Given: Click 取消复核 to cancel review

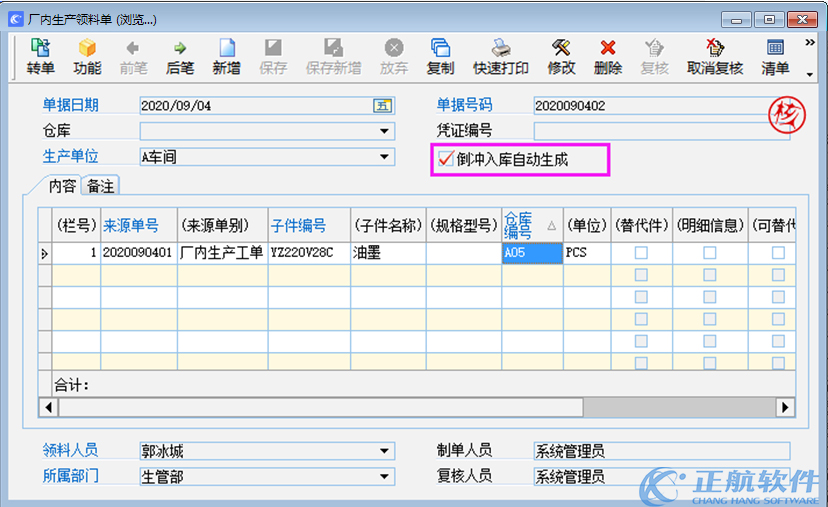Looking at the screenshot, I should click(x=715, y=57).
